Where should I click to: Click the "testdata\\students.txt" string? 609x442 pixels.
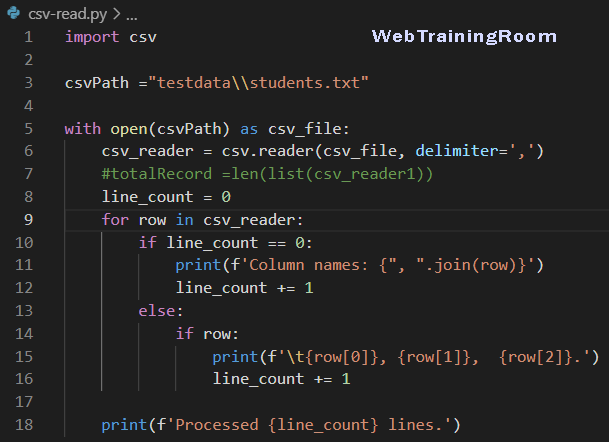point(258,83)
